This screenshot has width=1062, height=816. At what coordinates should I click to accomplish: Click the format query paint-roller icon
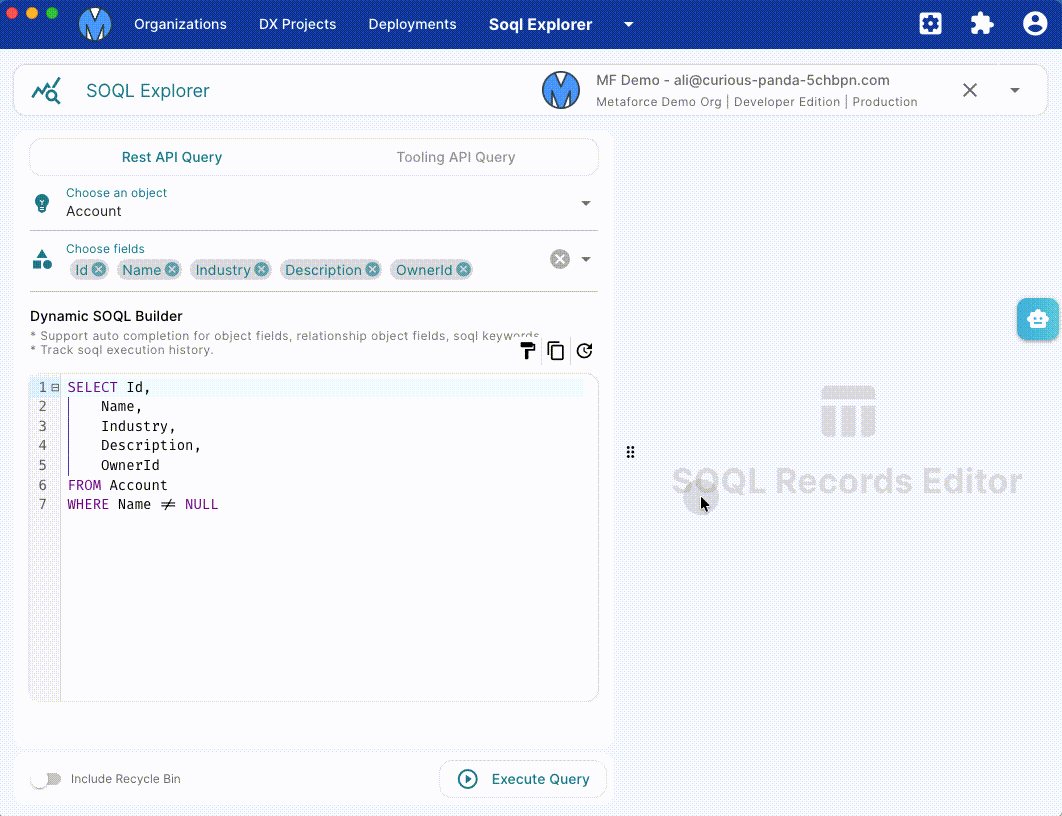tap(528, 351)
